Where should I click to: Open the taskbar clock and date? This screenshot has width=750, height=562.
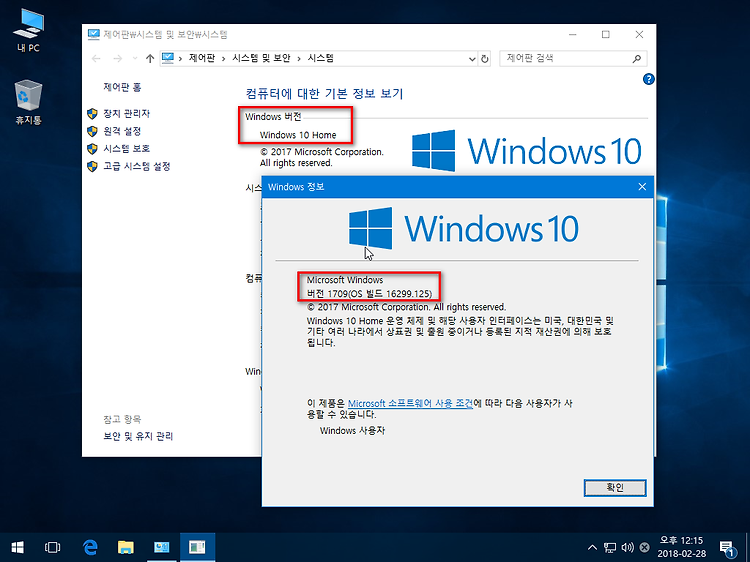click(x=681, y=547)
